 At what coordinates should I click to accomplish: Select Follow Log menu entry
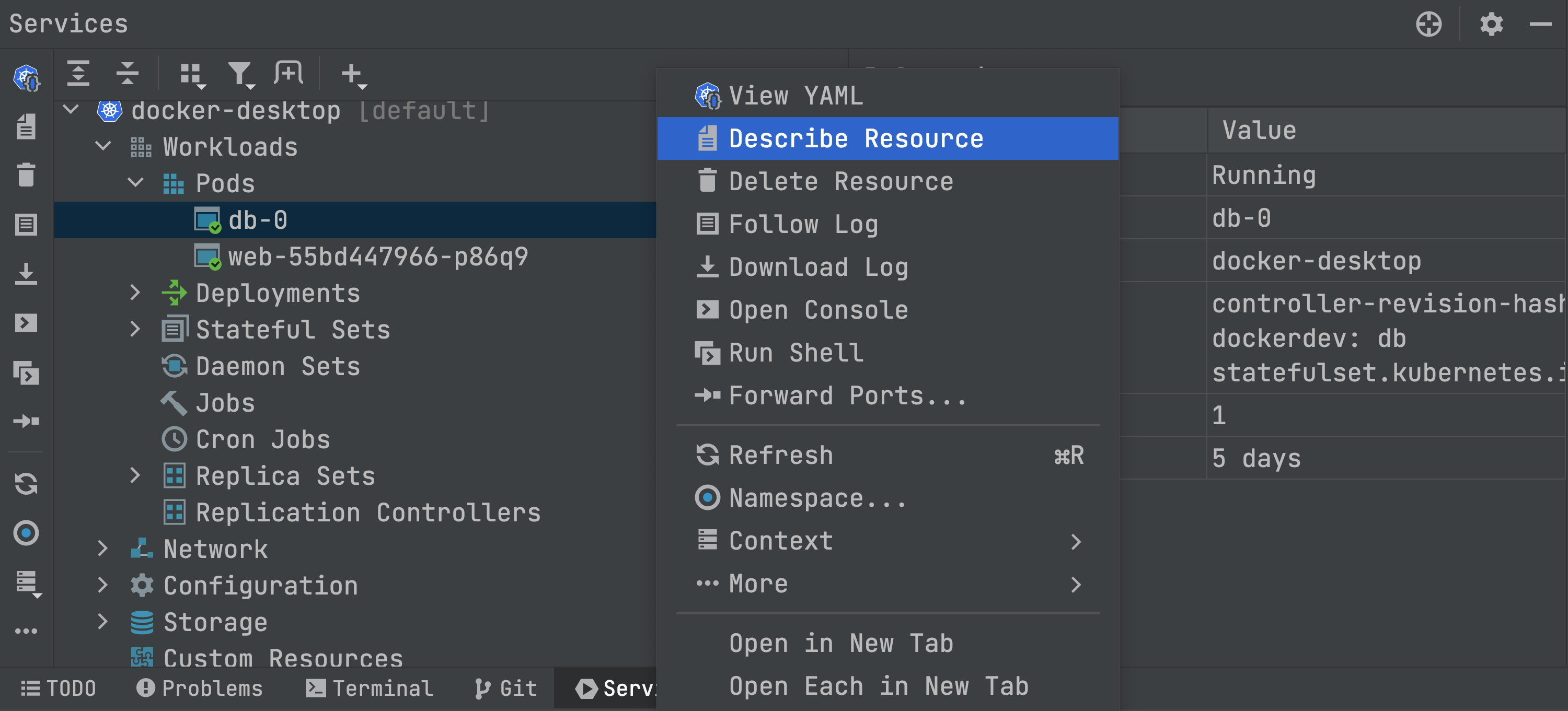803,224
